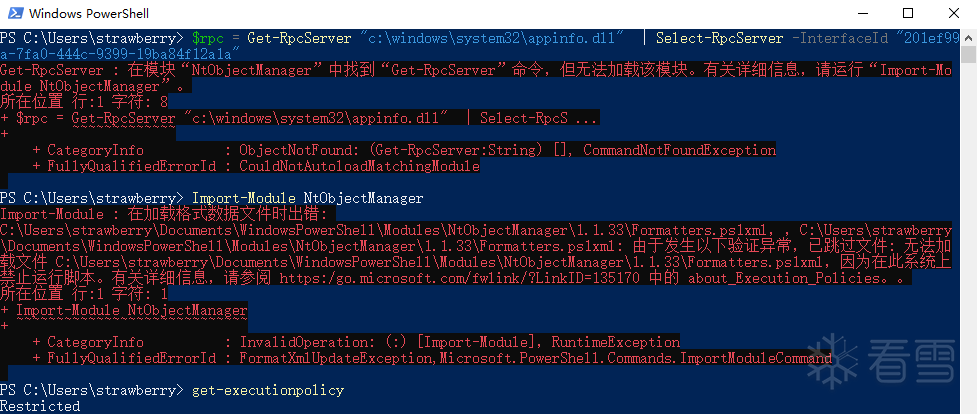
Task: Click the CommandNotFoundException text
Action: point(680,151)
